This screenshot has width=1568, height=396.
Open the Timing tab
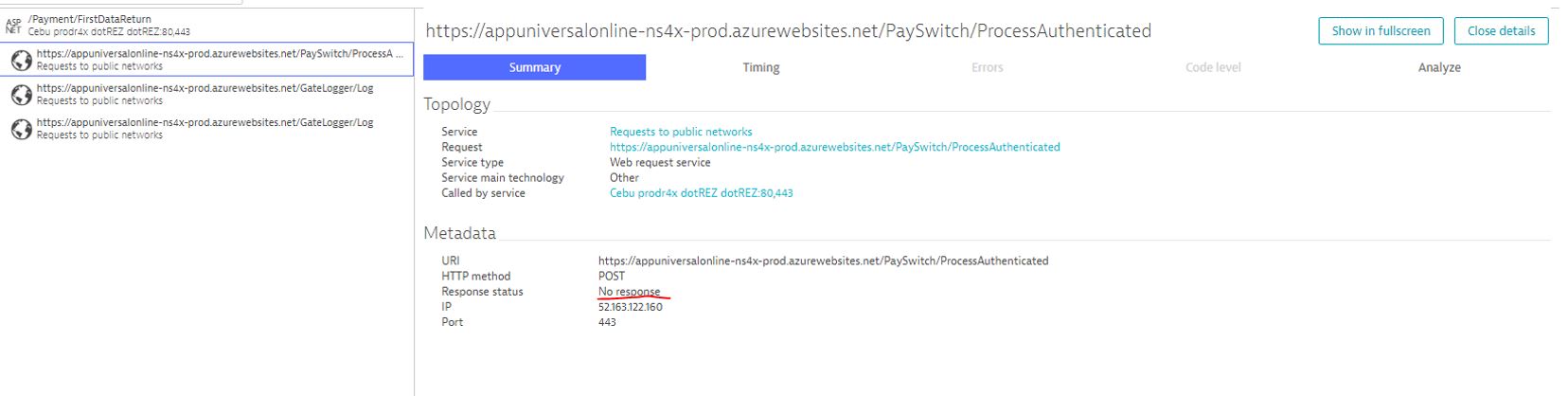(x=760, y=67)
